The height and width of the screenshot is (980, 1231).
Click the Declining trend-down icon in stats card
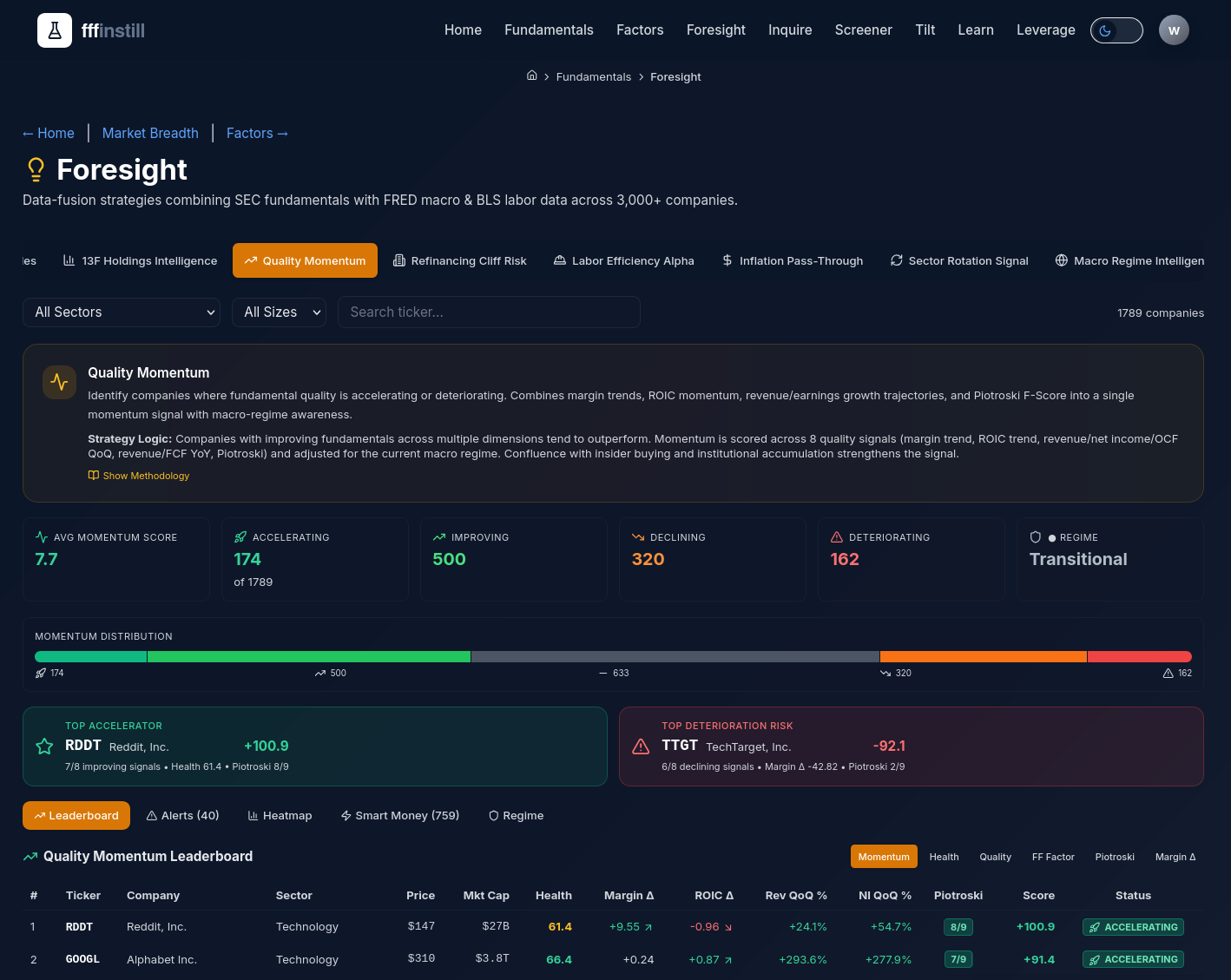click(638, 537)
